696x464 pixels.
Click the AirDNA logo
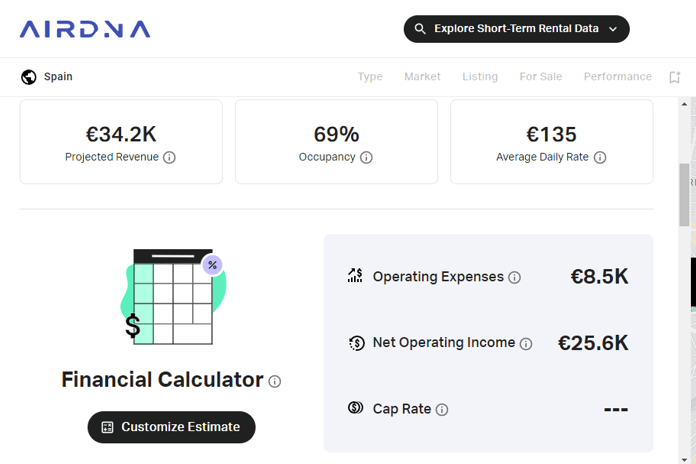coord(85,29)
